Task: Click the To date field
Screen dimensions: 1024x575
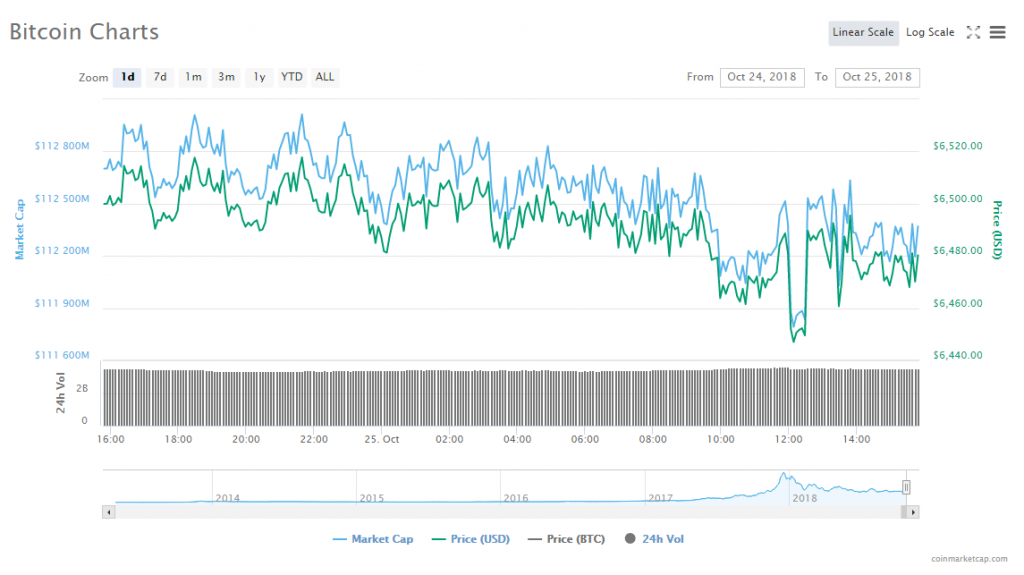Action: (878, 77)
